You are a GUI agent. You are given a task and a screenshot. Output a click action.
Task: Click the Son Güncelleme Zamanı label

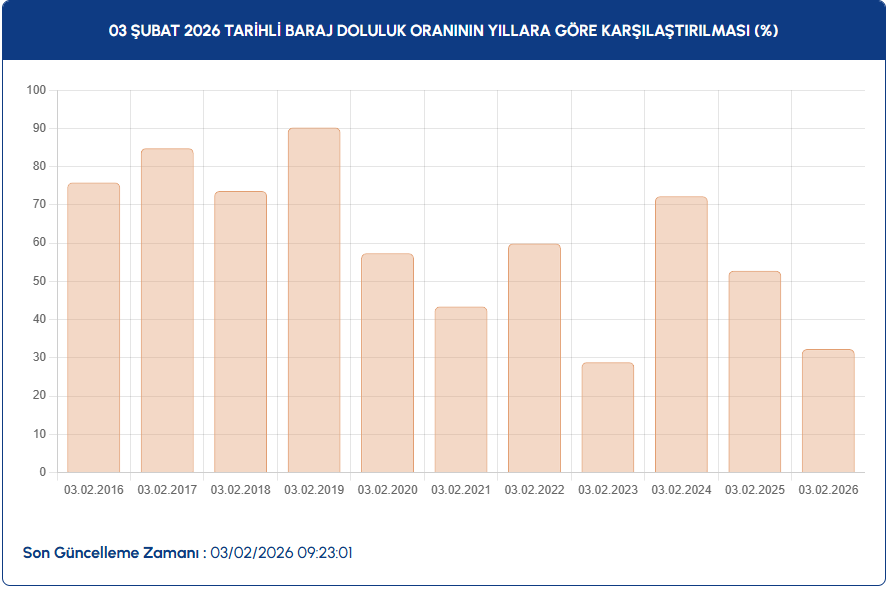point(111,553)
